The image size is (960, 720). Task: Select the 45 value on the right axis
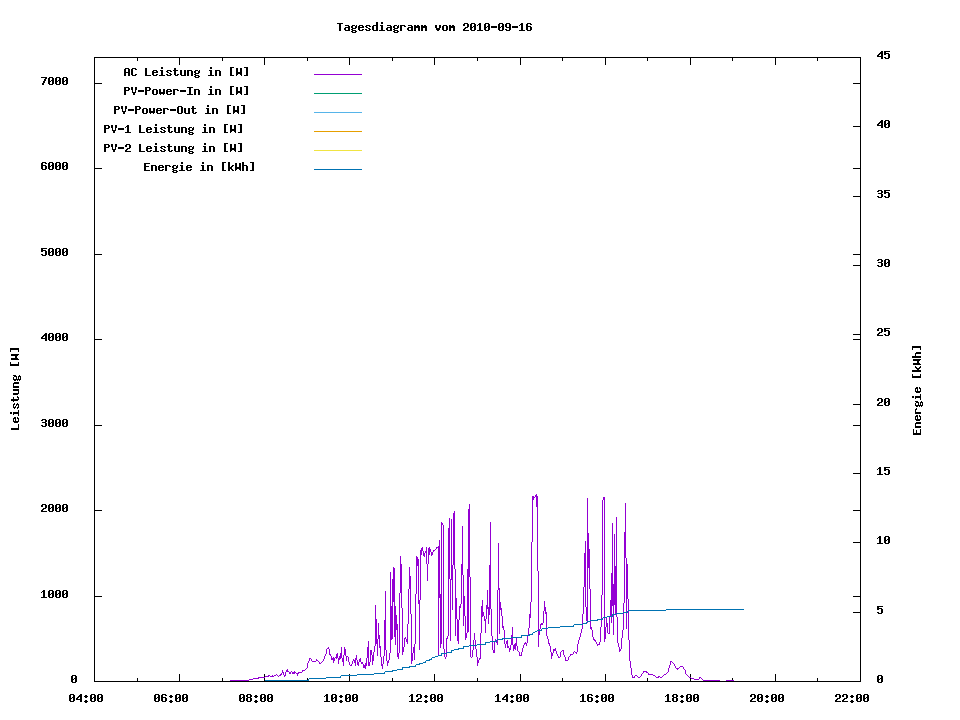(x=883, y=55)
